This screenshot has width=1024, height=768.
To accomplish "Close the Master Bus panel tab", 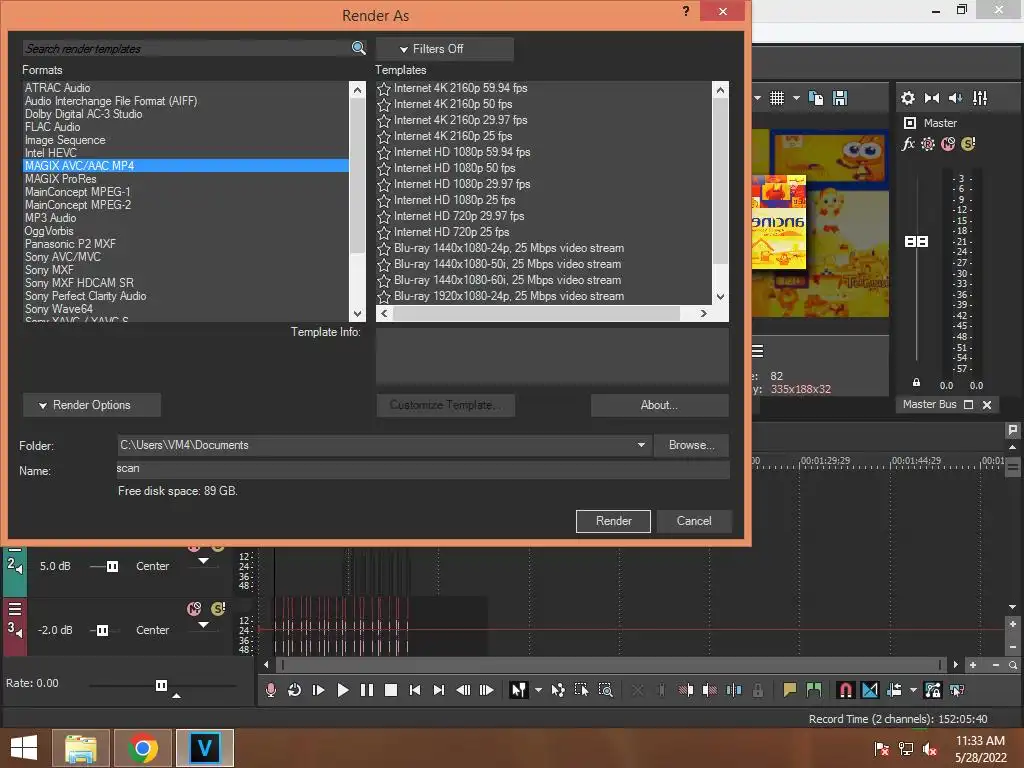I will 987,405.
